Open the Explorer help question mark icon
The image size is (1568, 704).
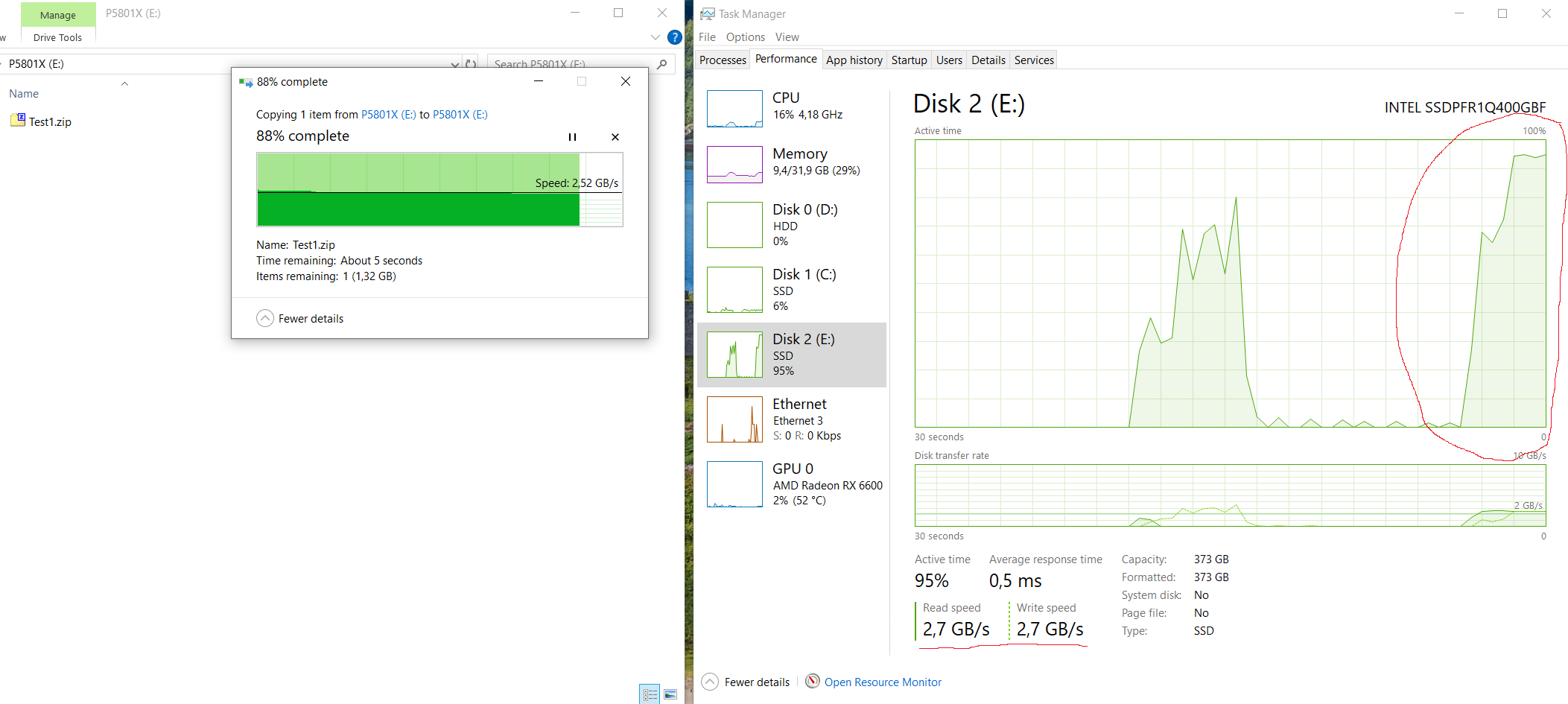(x=675, y=37)
